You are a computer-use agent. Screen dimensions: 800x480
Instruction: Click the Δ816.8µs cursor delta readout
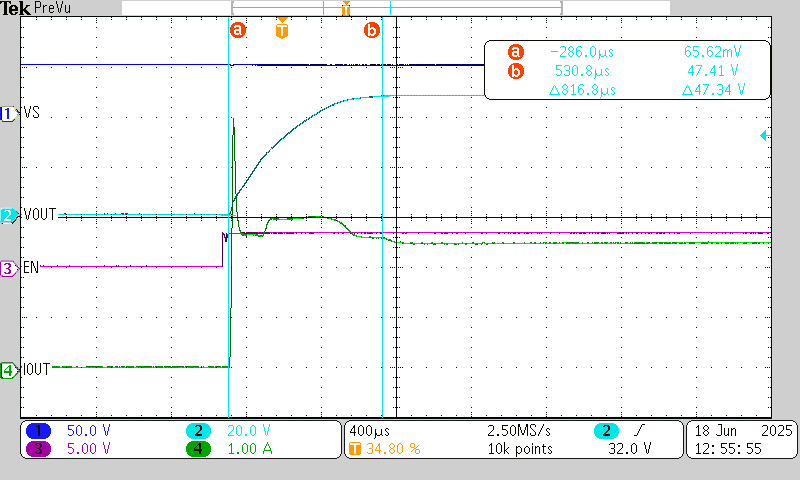(x=583, y=90)
